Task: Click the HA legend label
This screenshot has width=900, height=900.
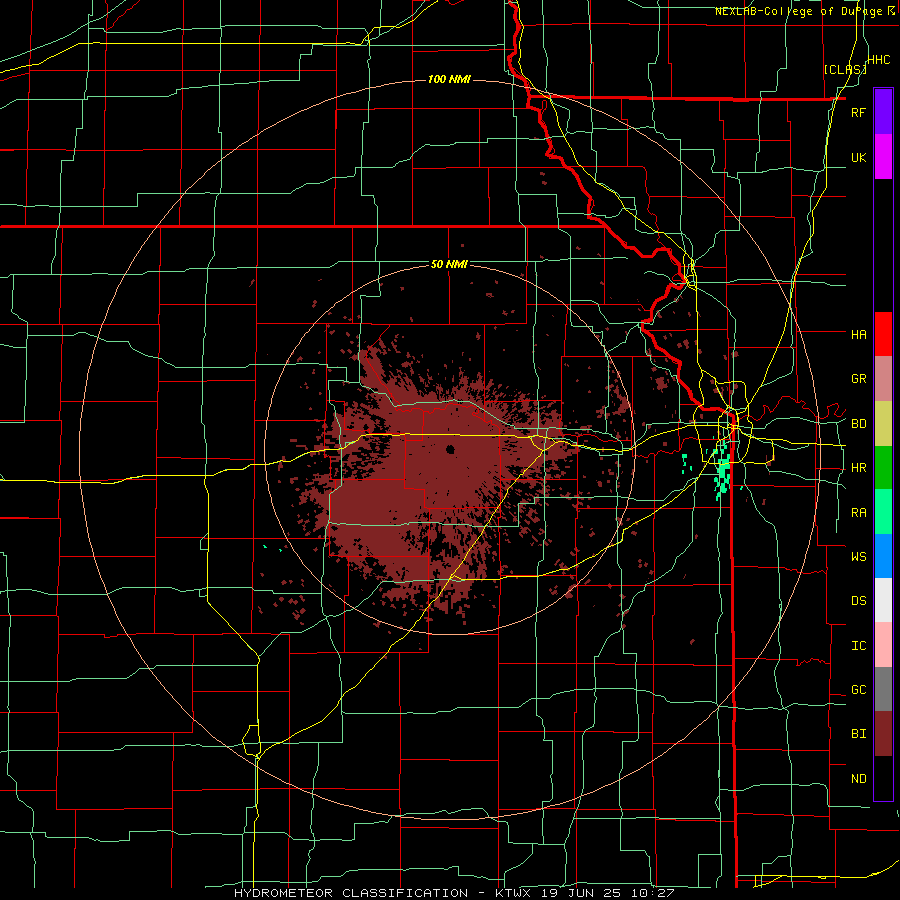Action: 858,334
